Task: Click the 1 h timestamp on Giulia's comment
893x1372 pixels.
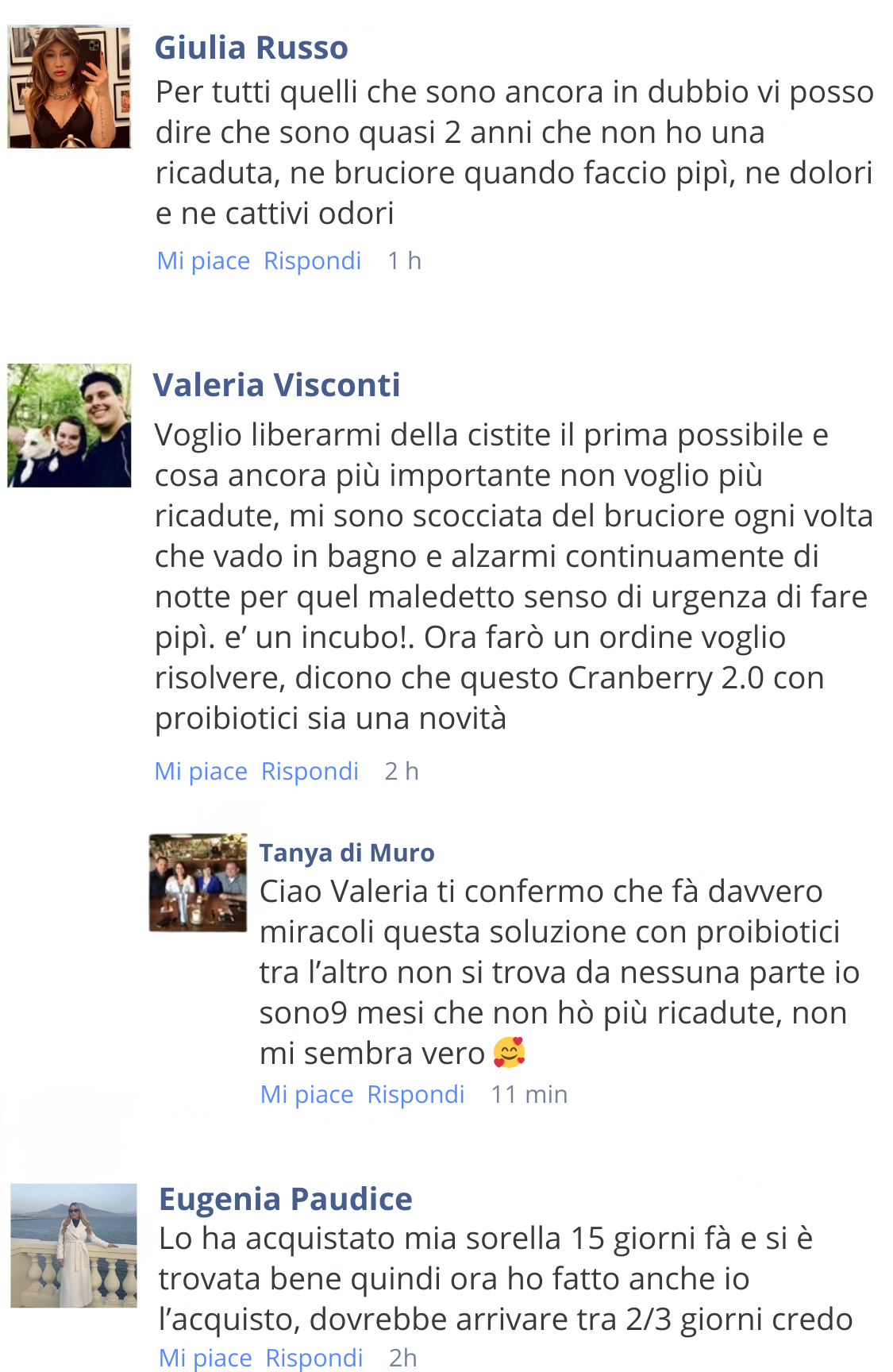Action: click(404, 260)
